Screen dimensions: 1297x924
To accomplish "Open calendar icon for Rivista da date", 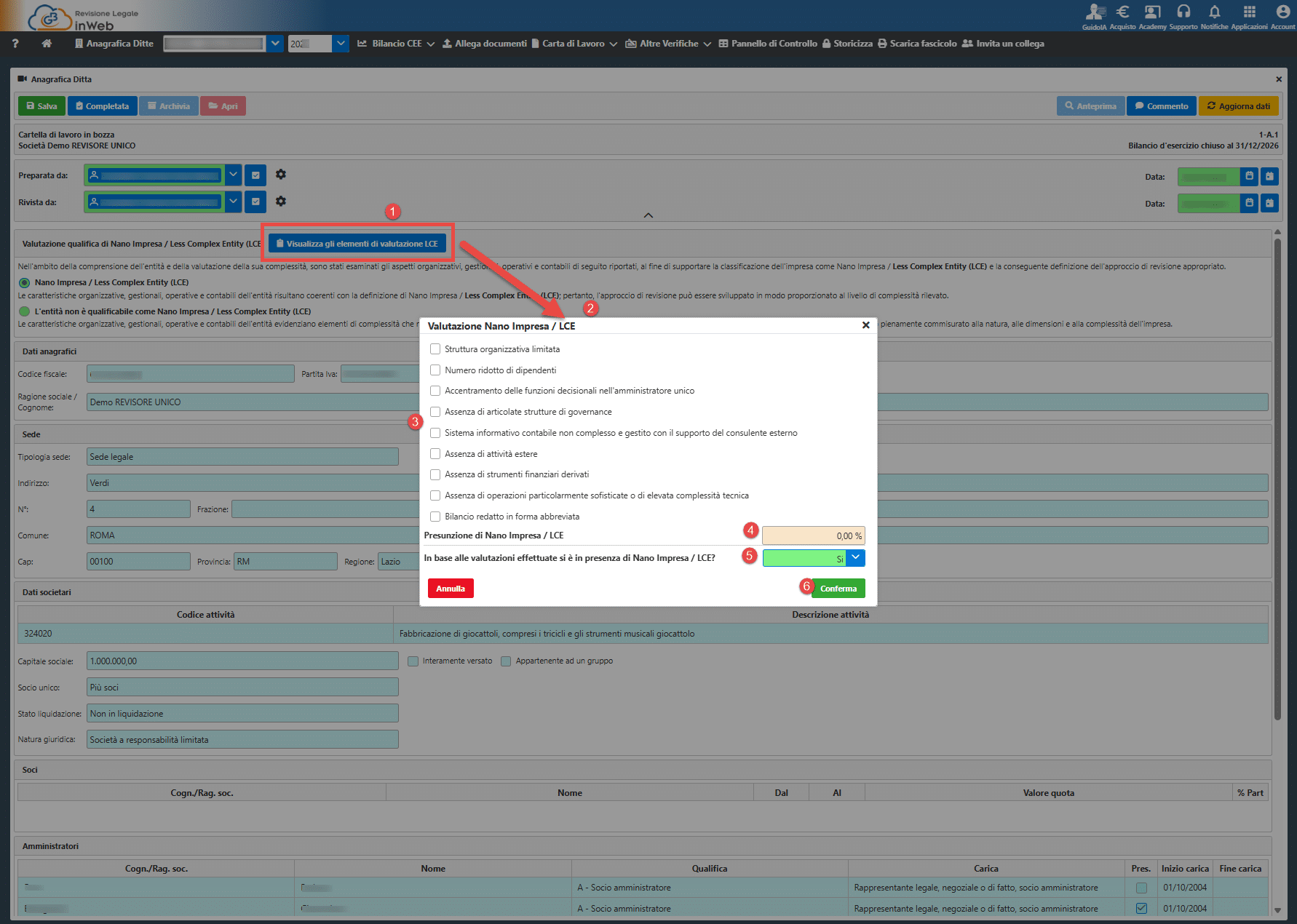I will (x=1249, y=203).
